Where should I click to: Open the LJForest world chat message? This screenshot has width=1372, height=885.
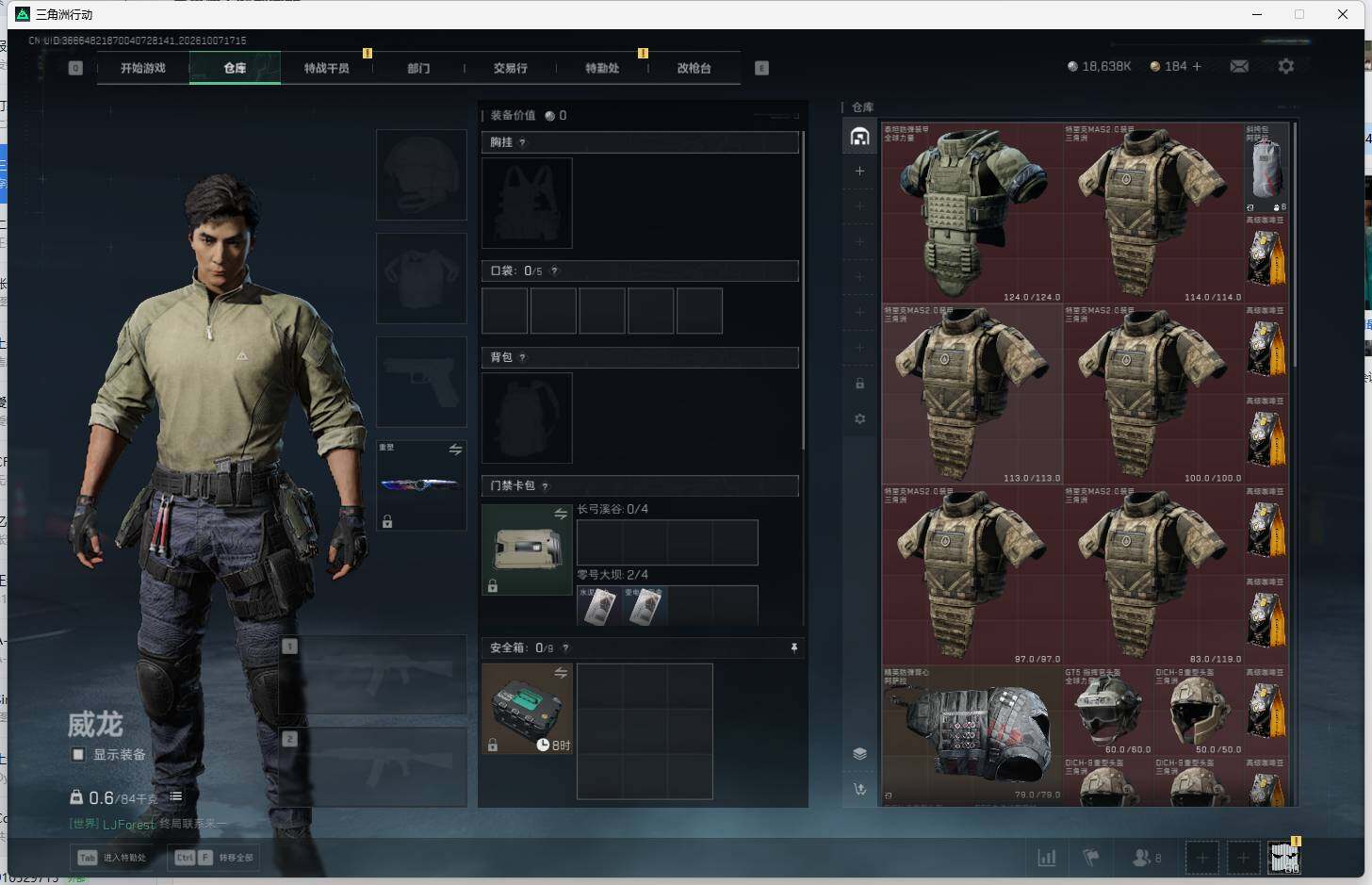point(148,824)
